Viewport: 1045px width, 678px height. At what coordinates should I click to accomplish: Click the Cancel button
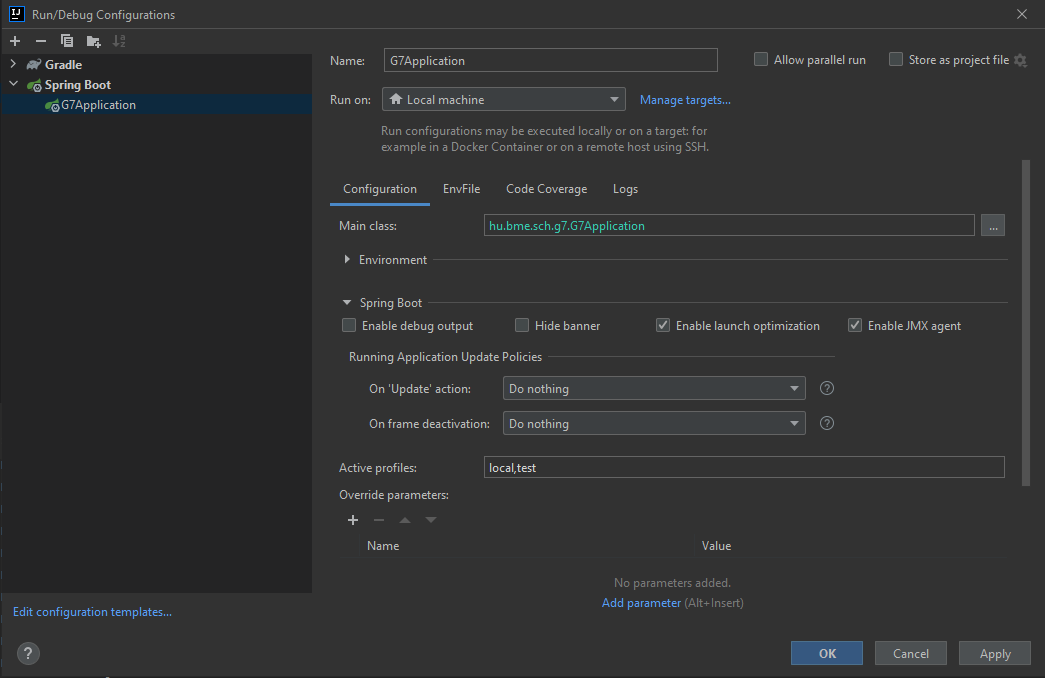pos(910,653)
